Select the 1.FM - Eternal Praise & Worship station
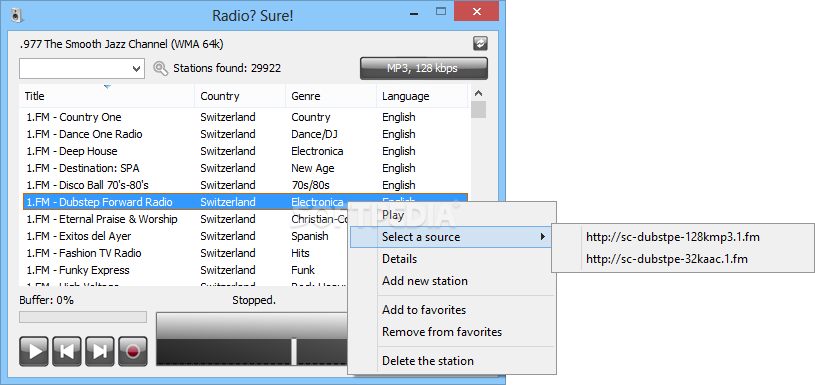815x385 pixels. (x=185, y=219)
